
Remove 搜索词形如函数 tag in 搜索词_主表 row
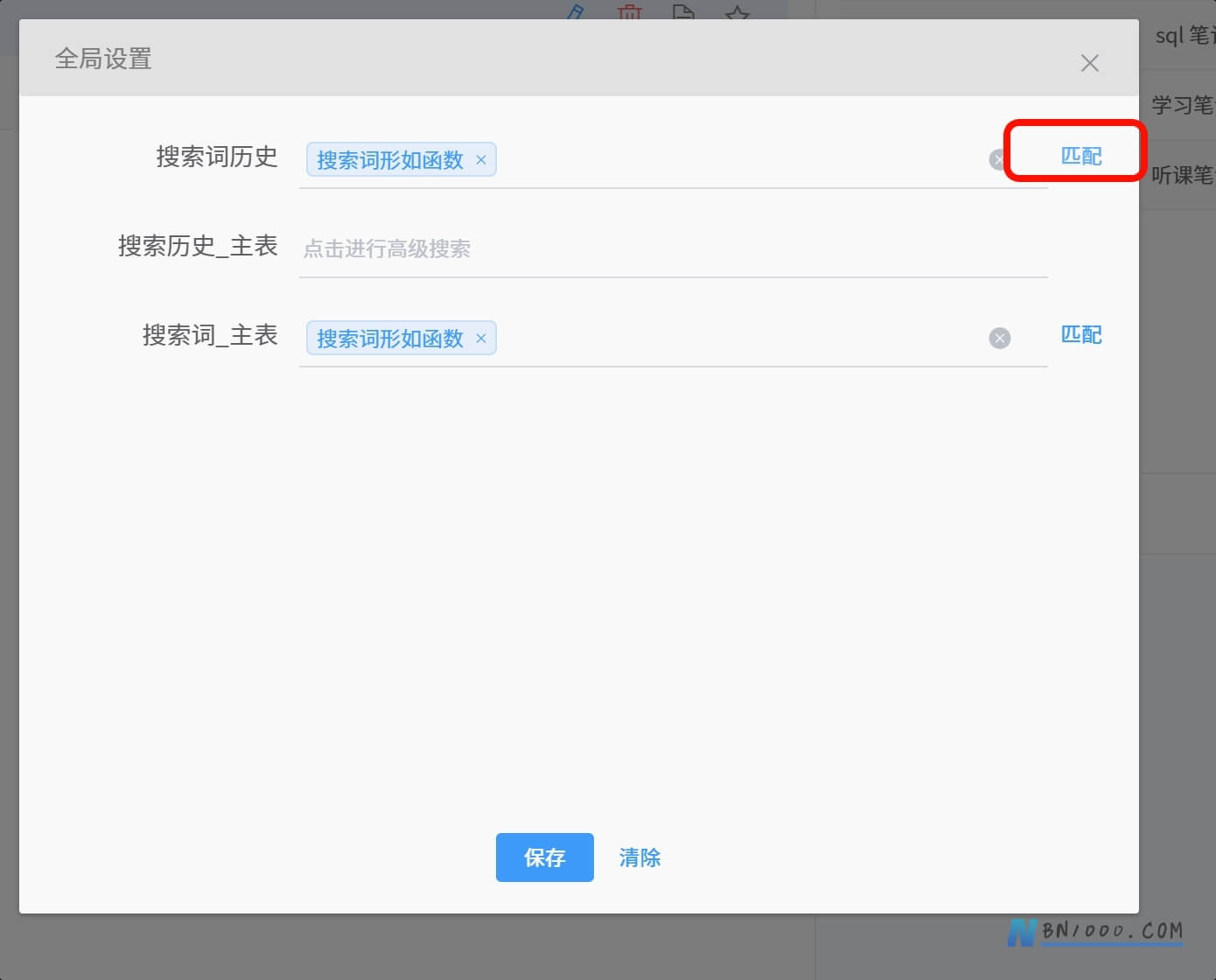pyautogui.click(x=480, y=339)
